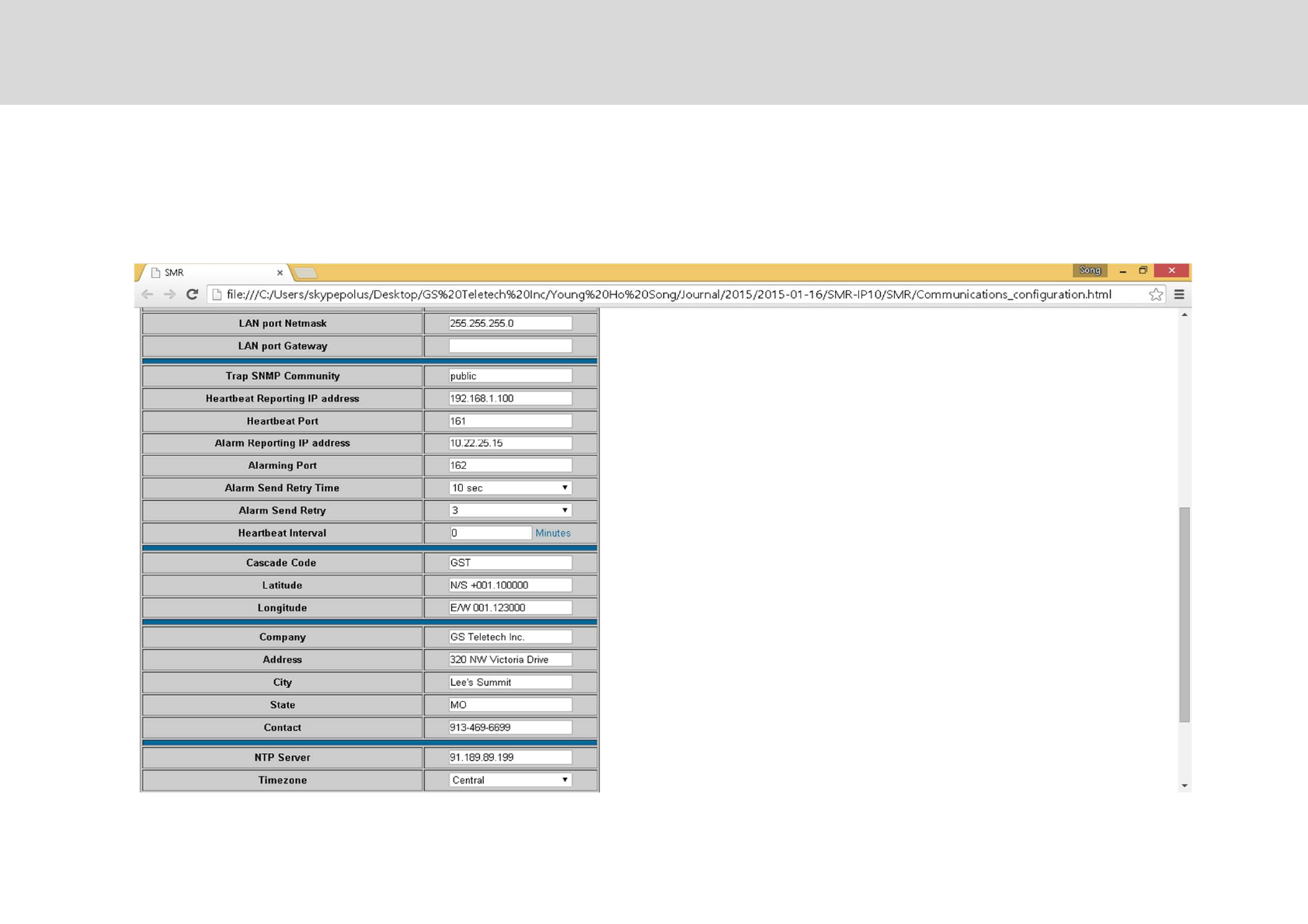The height and width of the screenshot is (924, 1308).
Task: Edit the Contact phone field
Action: 510,728
